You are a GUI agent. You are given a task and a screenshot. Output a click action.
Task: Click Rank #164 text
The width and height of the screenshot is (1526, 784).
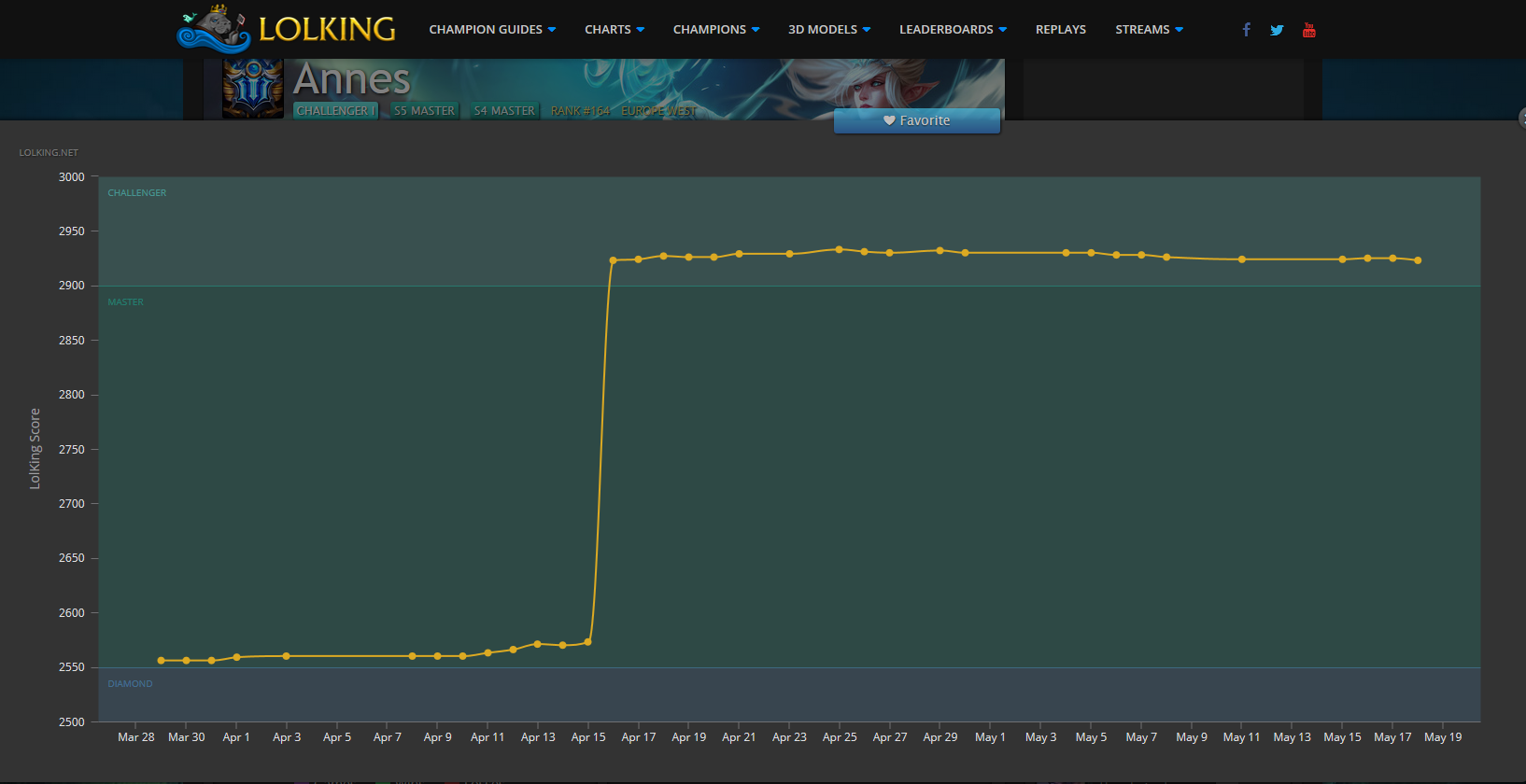(x=580, y=110)
